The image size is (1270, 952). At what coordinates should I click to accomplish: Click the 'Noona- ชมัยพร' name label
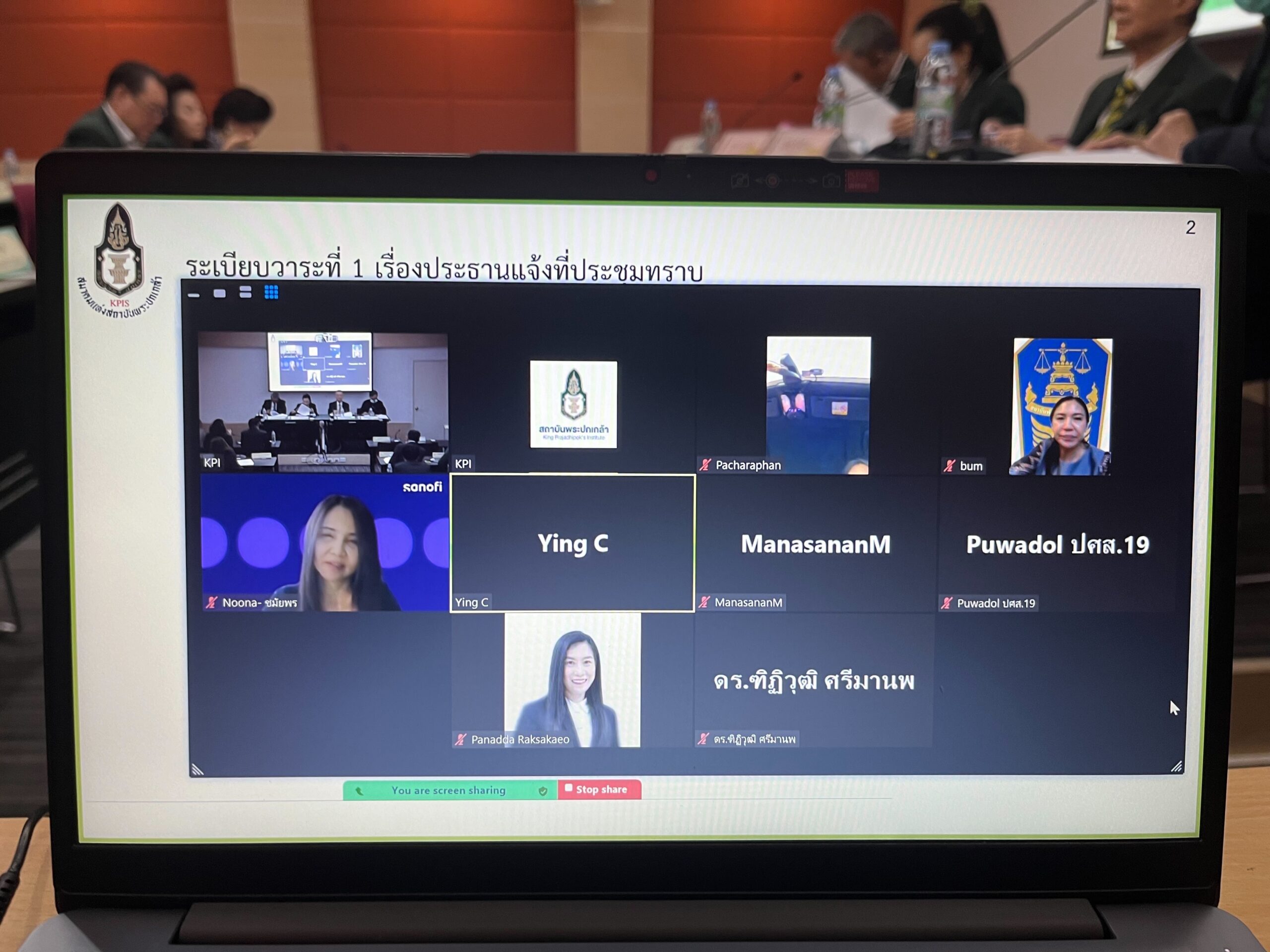pyautogui.click(x=259, y=603)
